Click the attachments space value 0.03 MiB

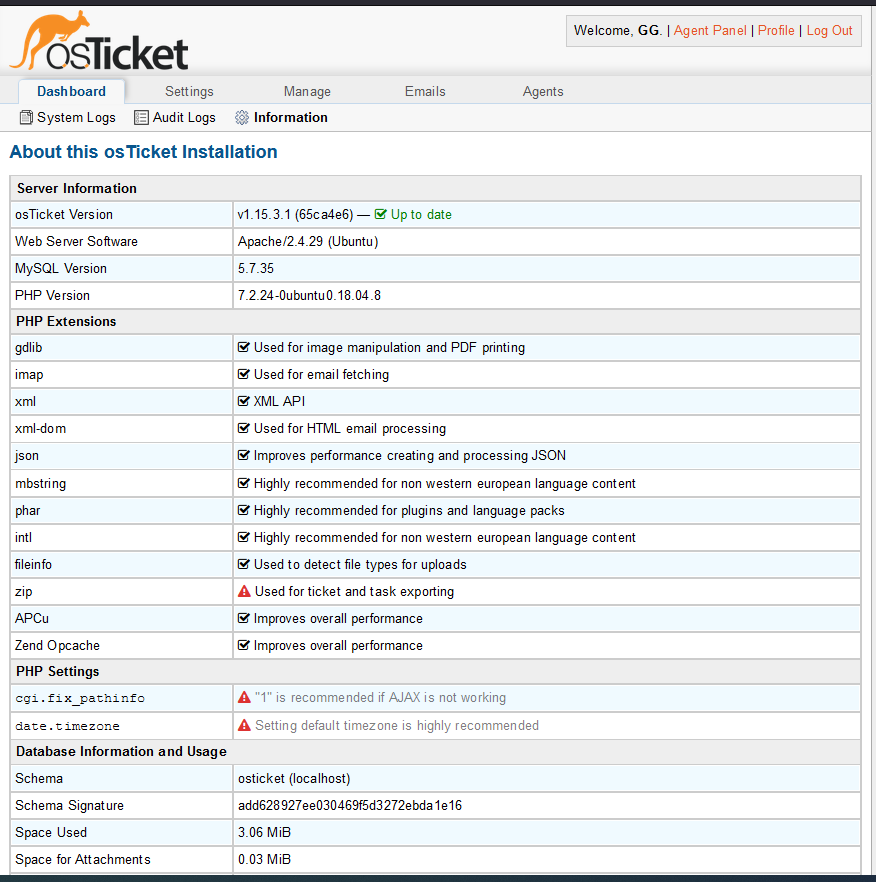coord(264,860)
